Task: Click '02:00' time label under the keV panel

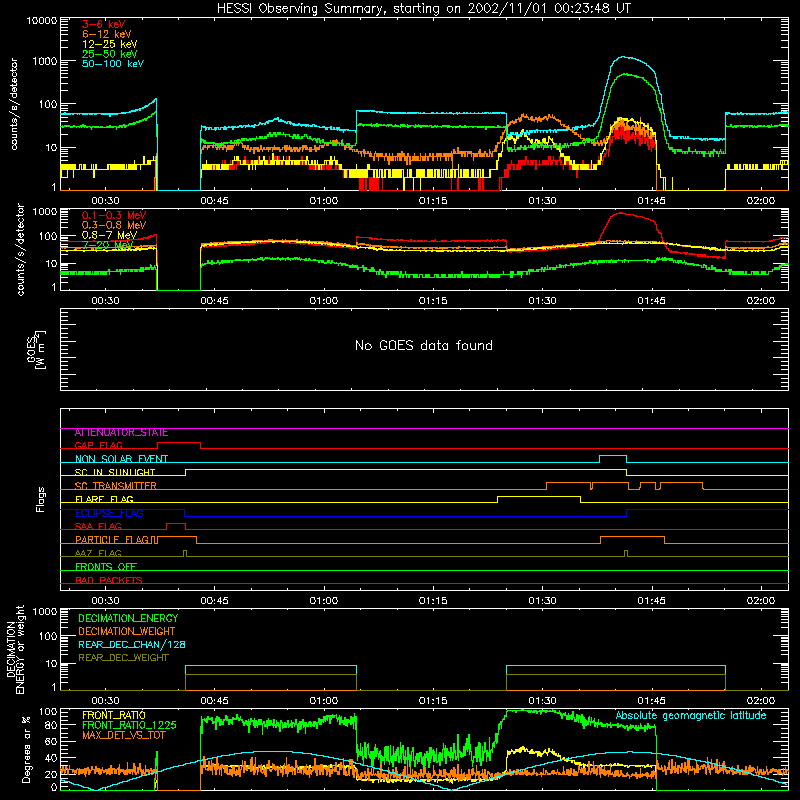Action: (x=760, y=201)
